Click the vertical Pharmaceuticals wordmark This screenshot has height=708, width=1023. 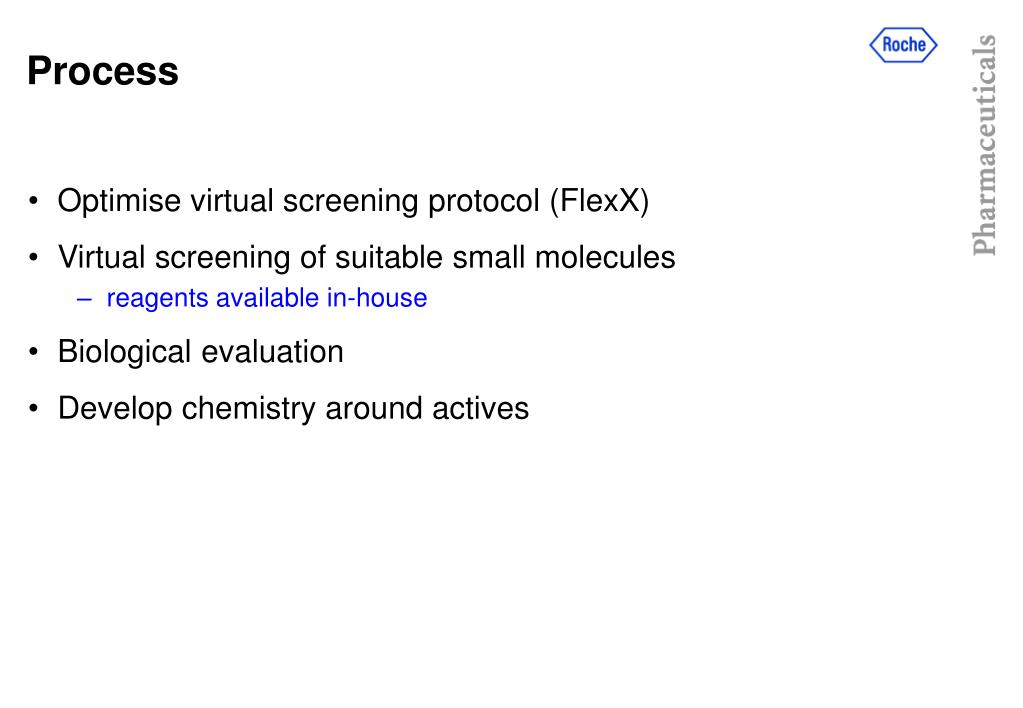[x=984, y=145]
